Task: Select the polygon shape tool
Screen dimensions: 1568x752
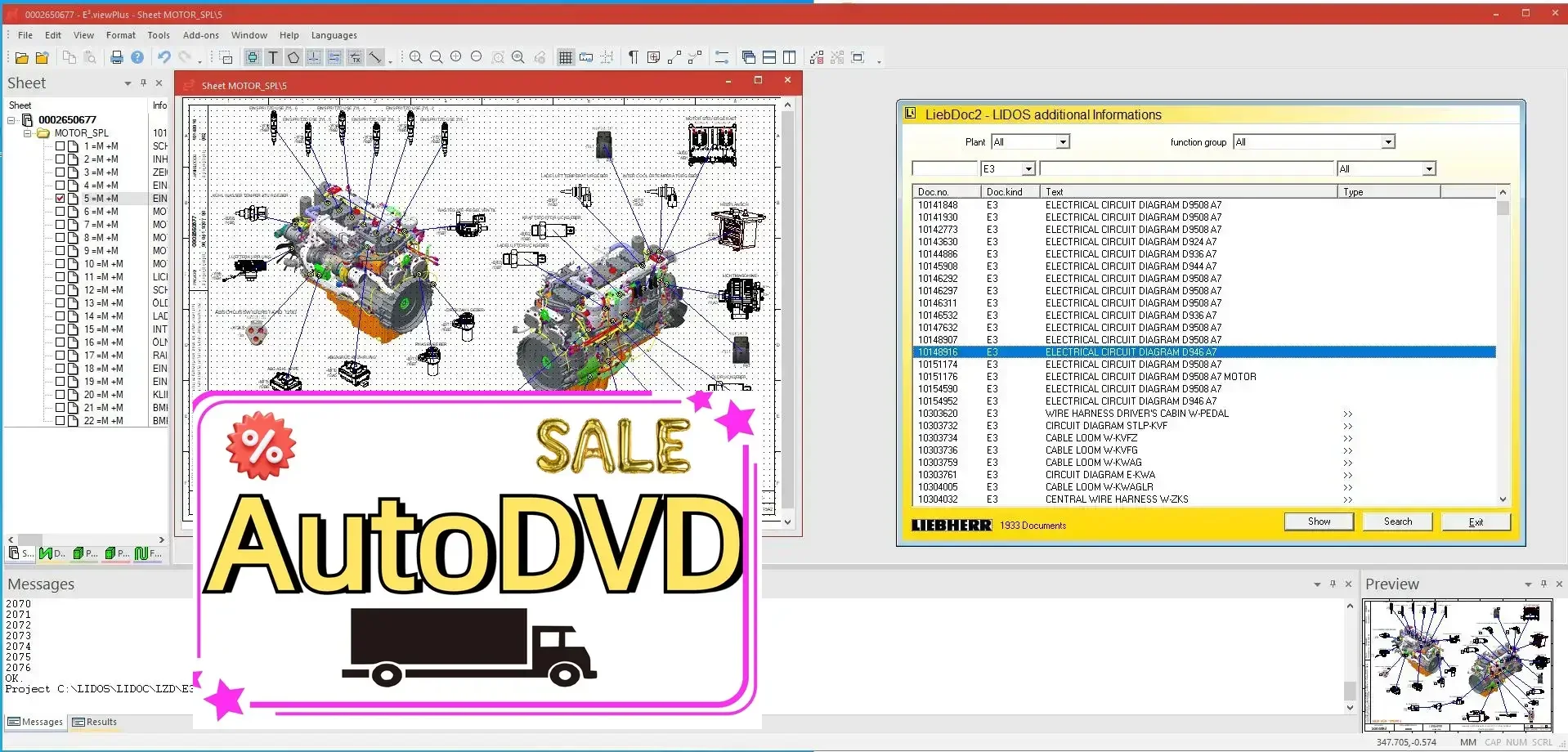Action: point(293,57)
